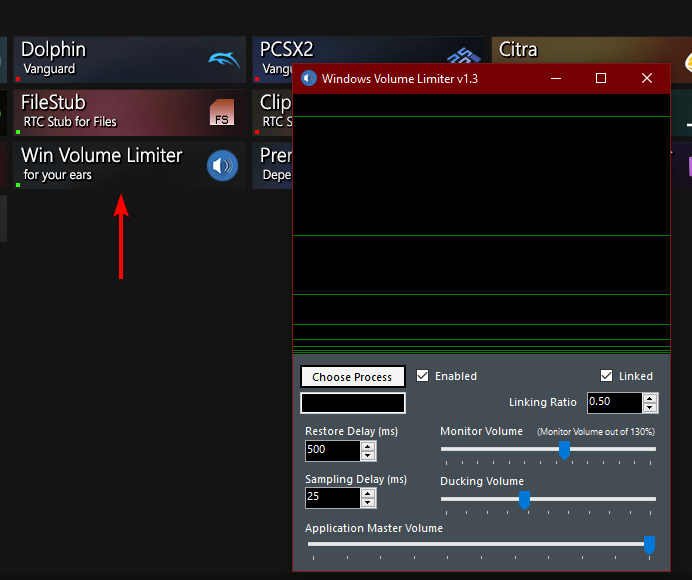The height and width of the screenshot is (580, 692).
Task: Click the "Ducking Volume" label
Action: (x=481, y=481)
